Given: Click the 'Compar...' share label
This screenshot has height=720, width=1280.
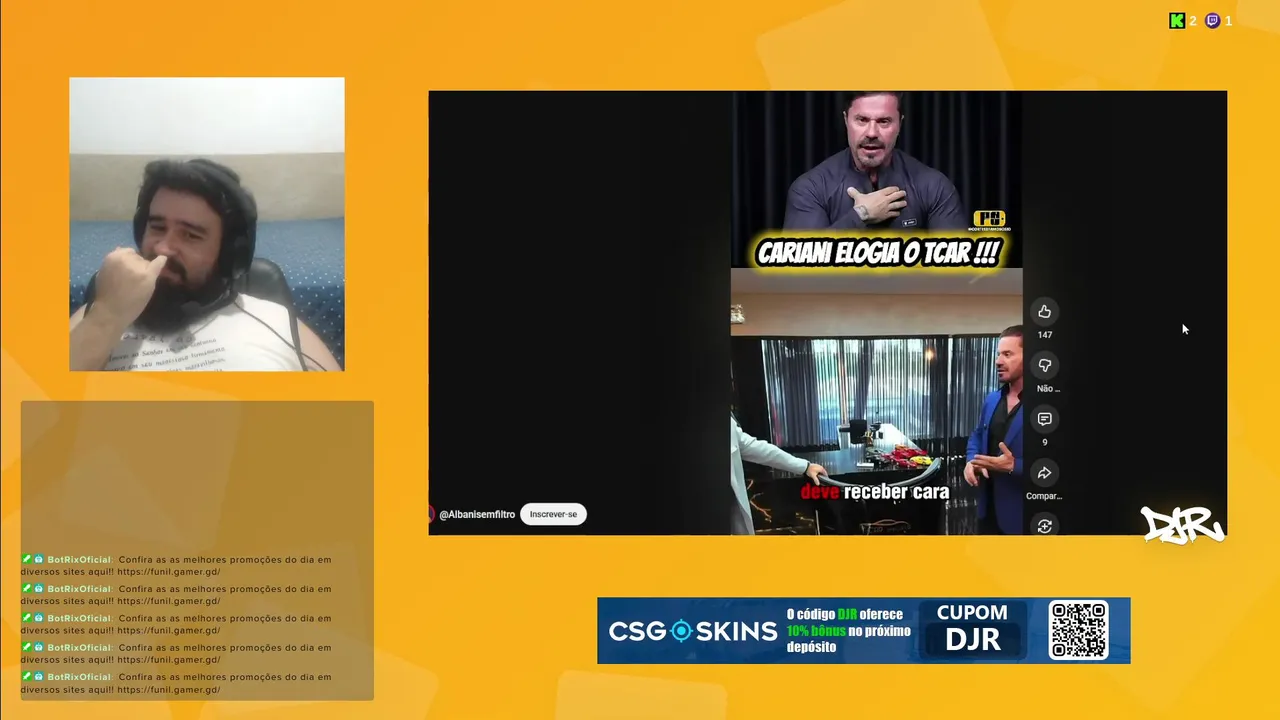Looking at the screenshot, I should [1044, 496].
